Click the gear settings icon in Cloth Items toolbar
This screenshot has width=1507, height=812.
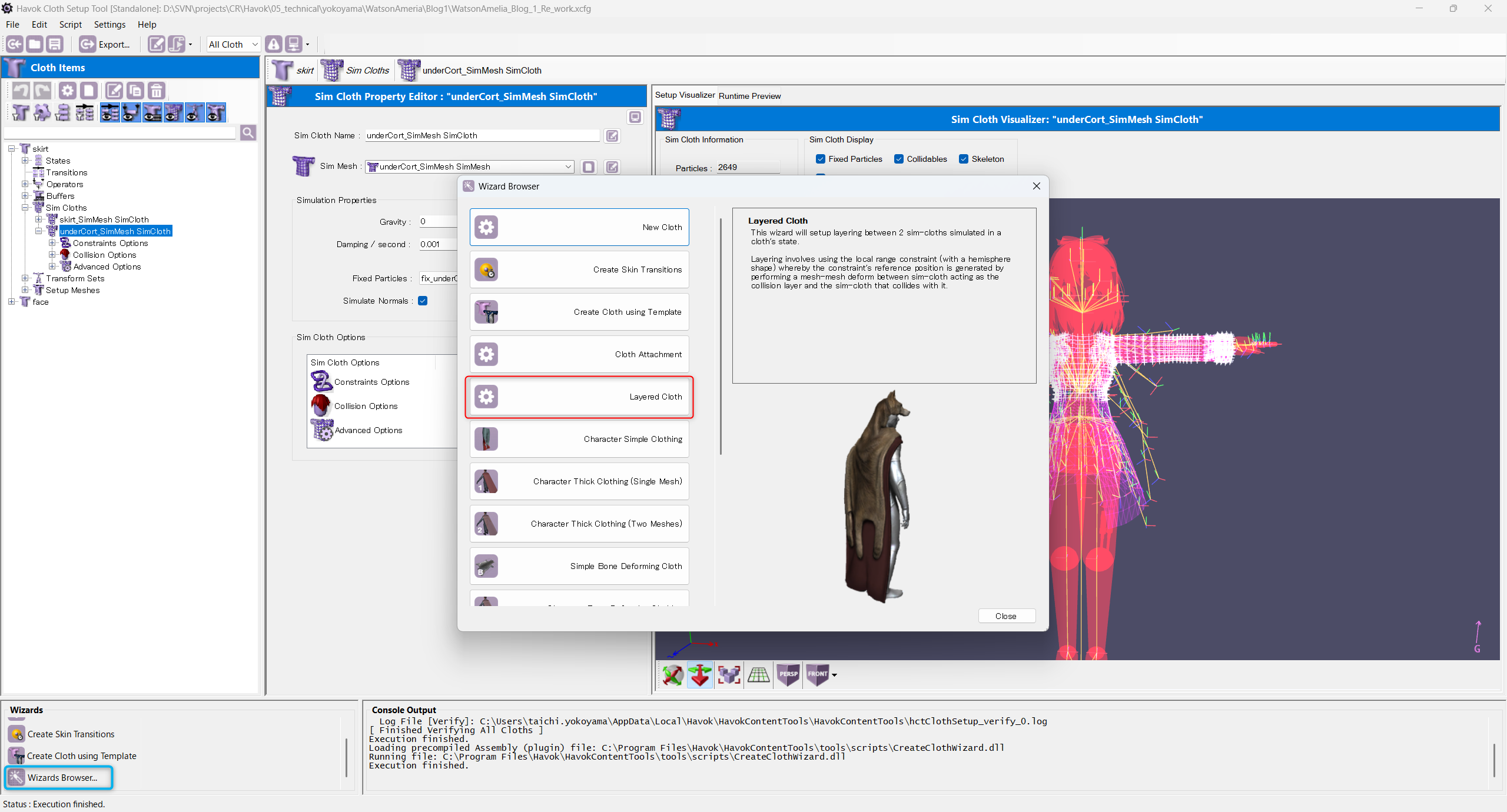(x=68, y=91)
